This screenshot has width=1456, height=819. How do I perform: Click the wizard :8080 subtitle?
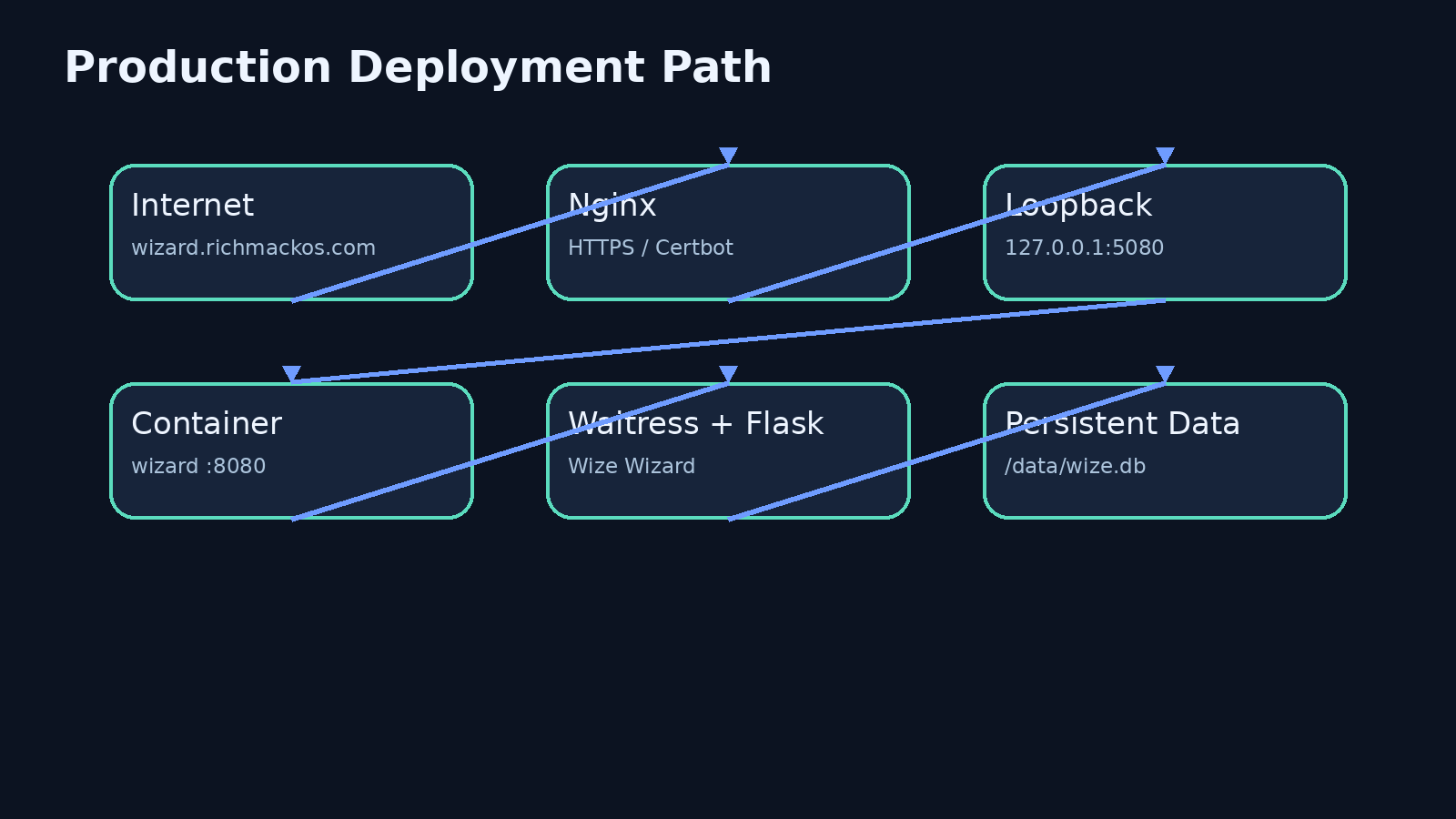tap(198, 466)
